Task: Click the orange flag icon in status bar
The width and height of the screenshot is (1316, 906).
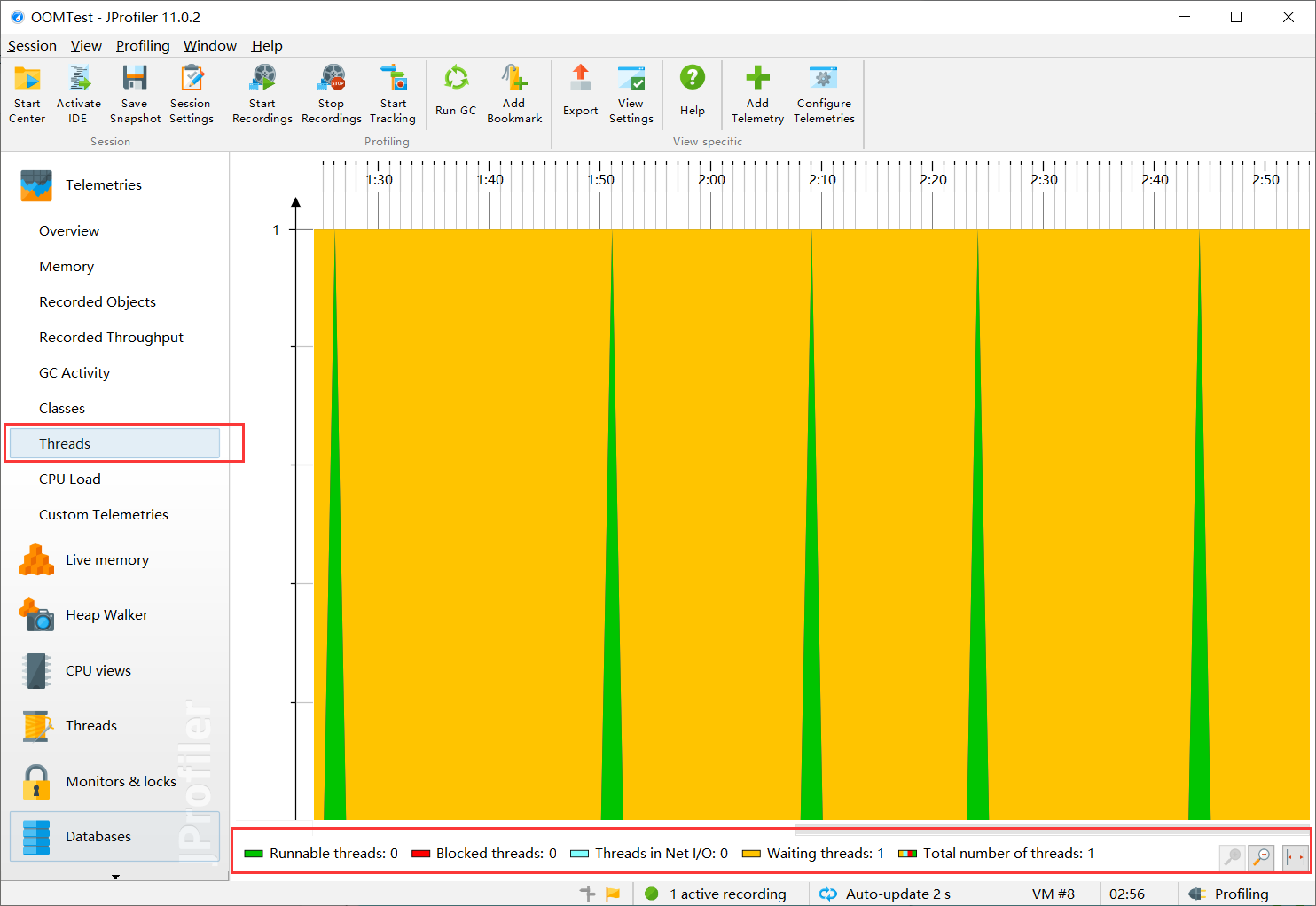Action: 613,894
